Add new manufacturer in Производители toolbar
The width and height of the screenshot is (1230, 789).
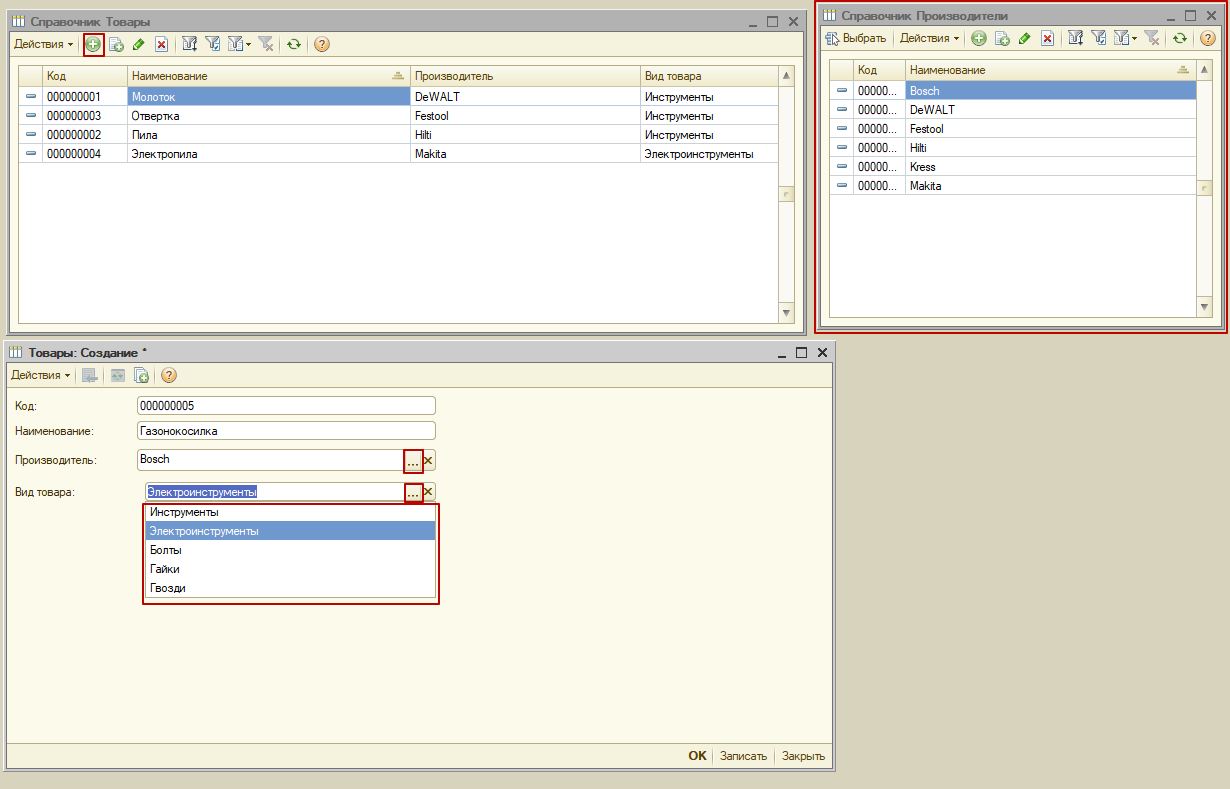tap(979, 38)
